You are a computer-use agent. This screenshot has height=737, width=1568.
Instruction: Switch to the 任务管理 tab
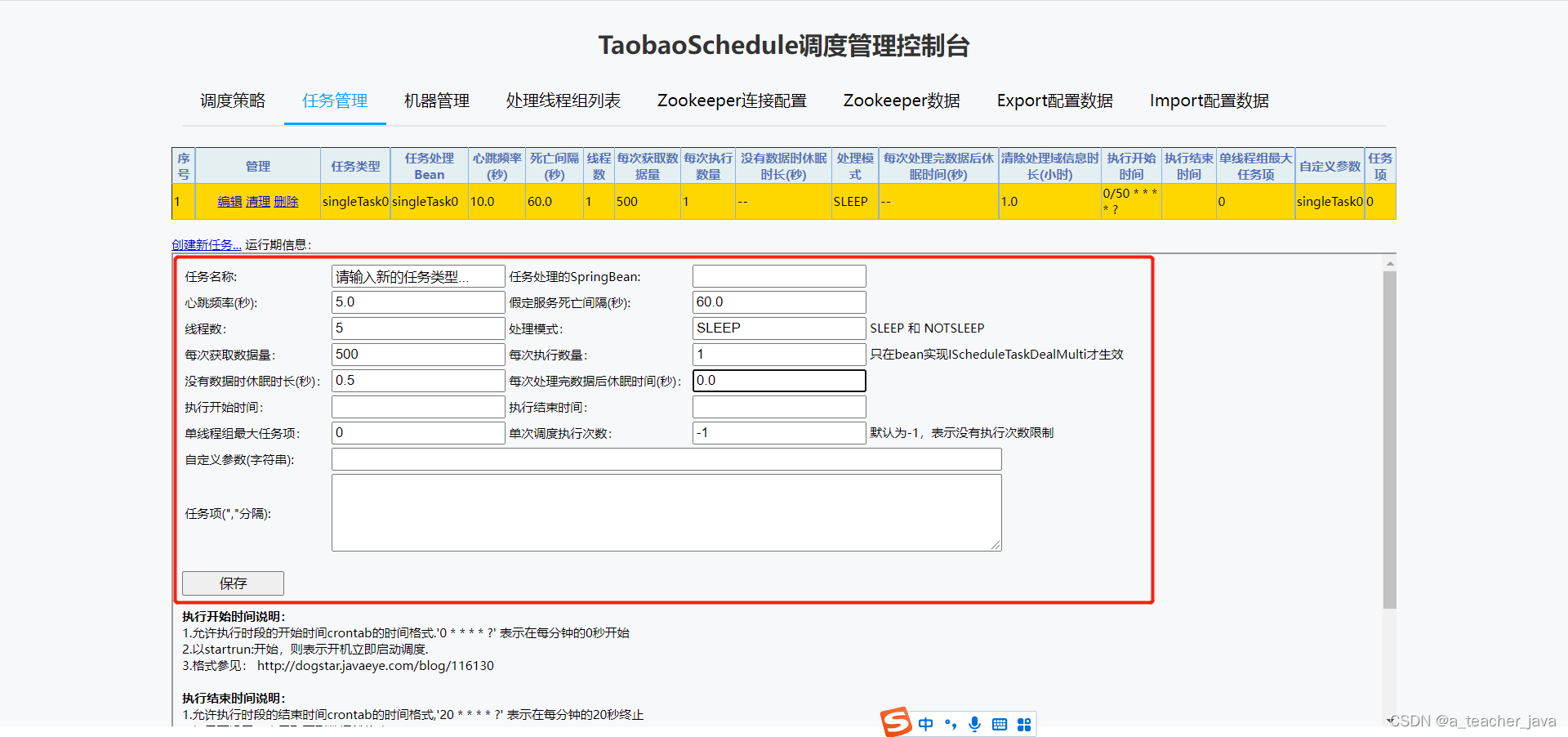335,100
